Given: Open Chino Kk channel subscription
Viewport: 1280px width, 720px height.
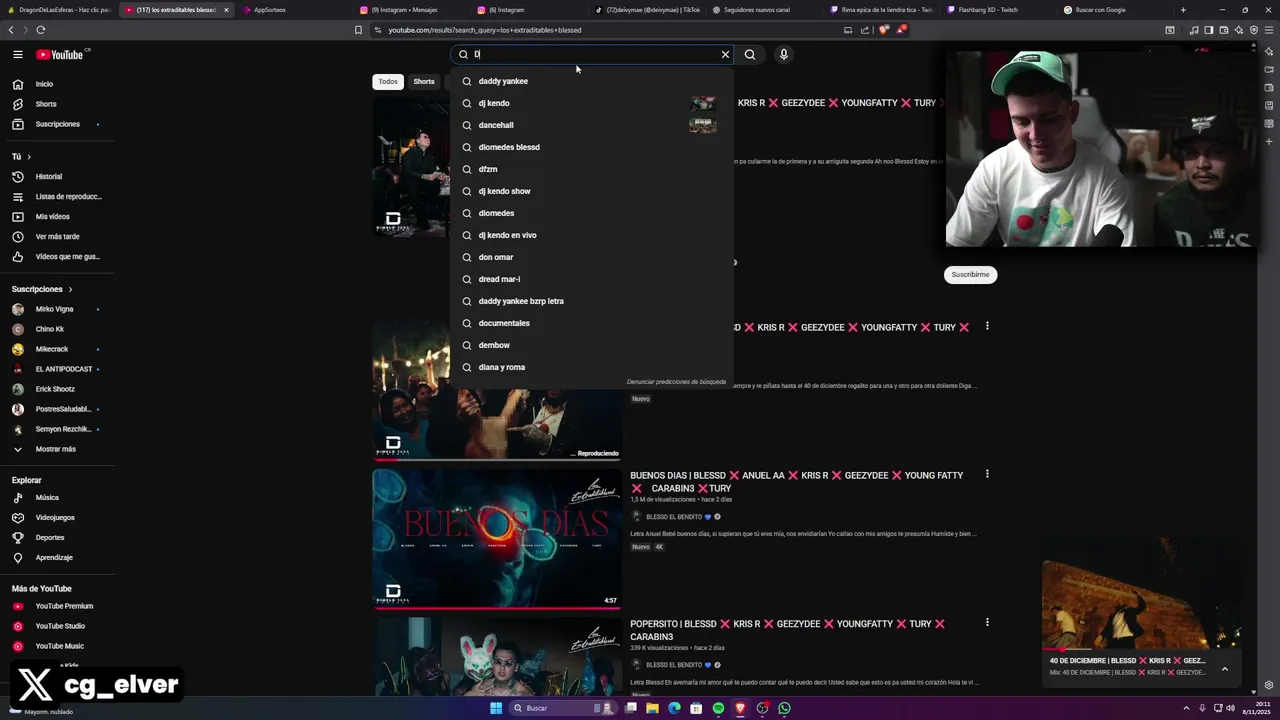Looking at the screenshot, I should [57, 329].
